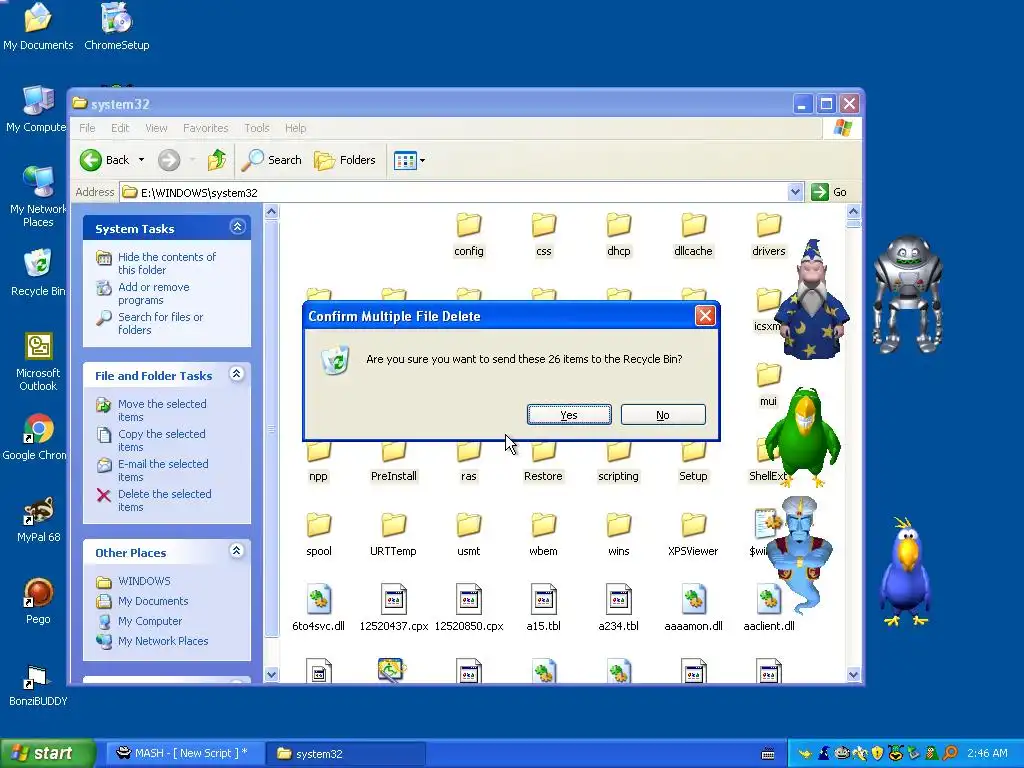Select the wbem folder icon

point(543,525)
